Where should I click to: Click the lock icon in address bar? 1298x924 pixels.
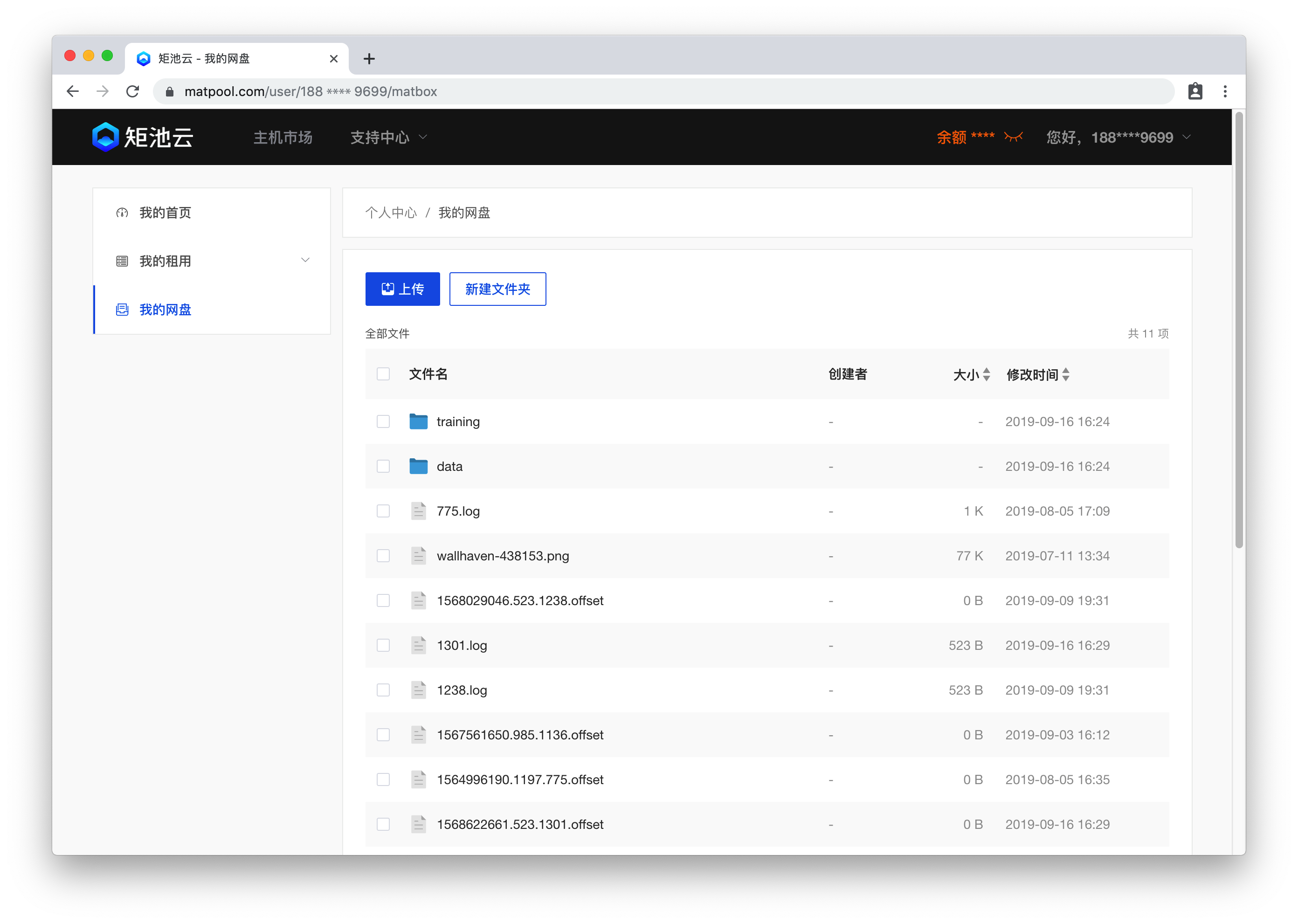point(169,91)
